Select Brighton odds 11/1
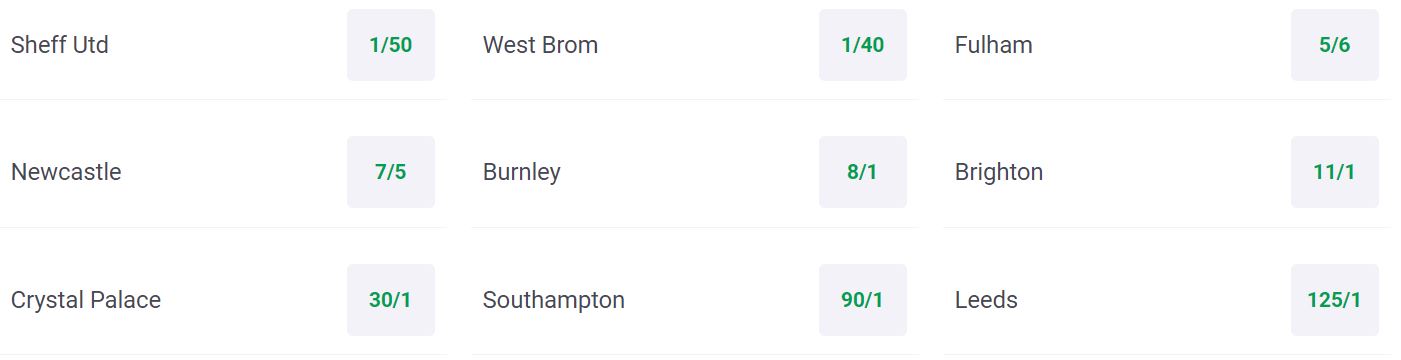The height and width of the screenshot is (360, 1401). coord(1335,172)
